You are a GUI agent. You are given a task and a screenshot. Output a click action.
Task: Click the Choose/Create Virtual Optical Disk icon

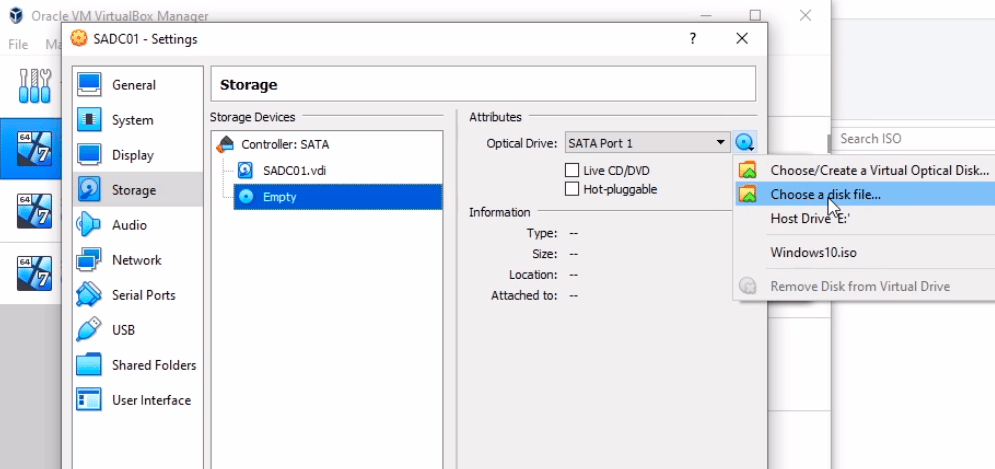748,170
